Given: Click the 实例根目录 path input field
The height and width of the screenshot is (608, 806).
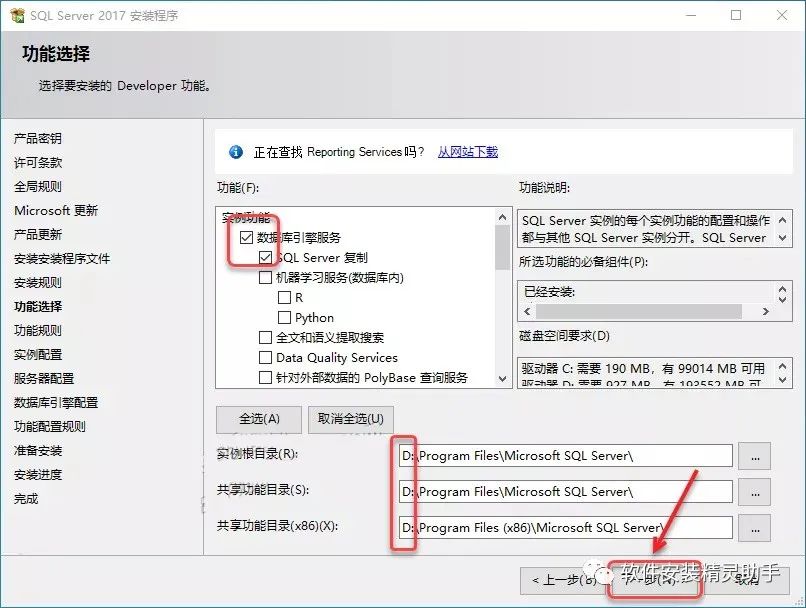Looking at the screenshot, I should coord(565,456).
